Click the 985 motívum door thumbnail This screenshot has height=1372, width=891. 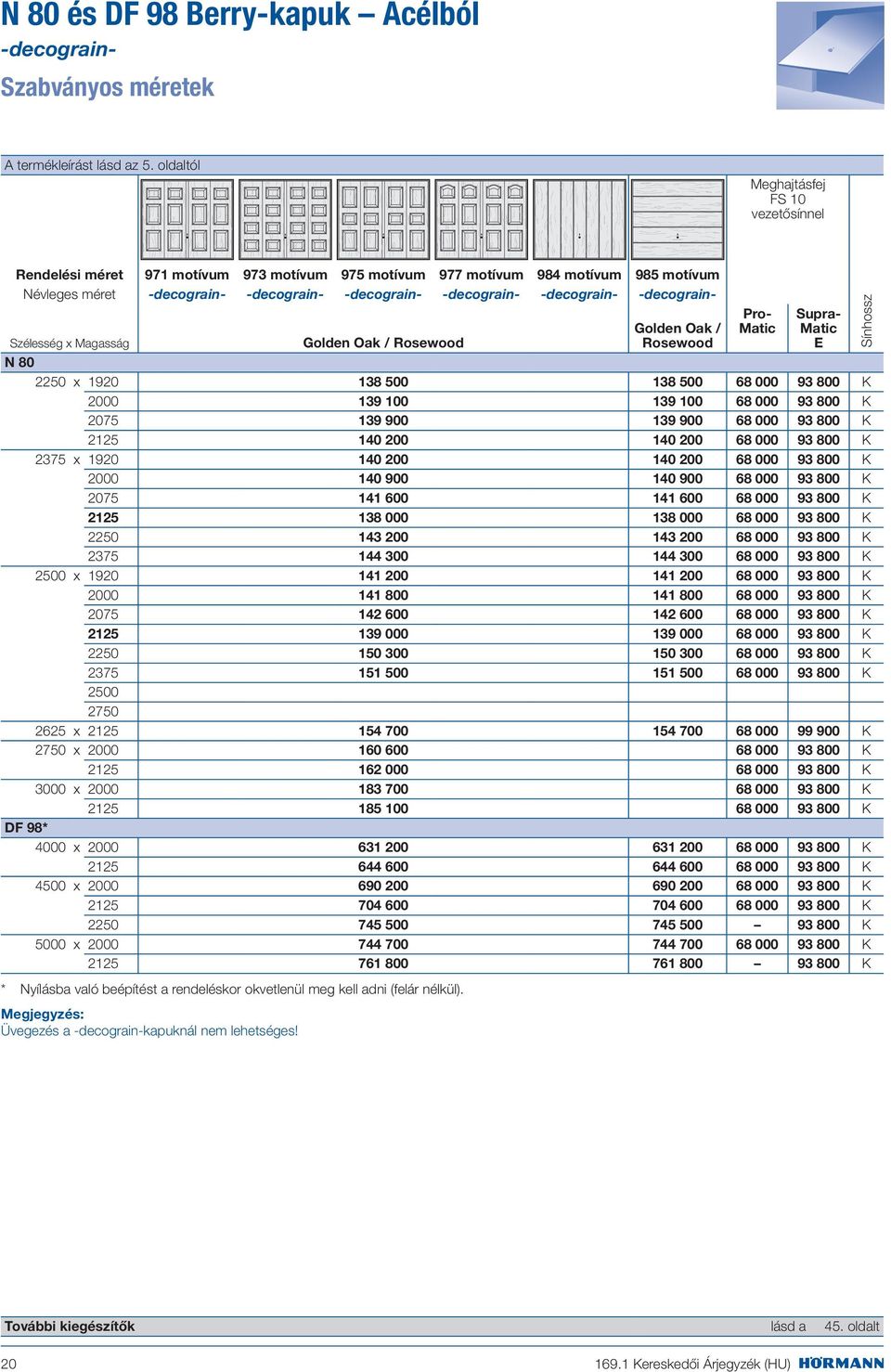678,219
